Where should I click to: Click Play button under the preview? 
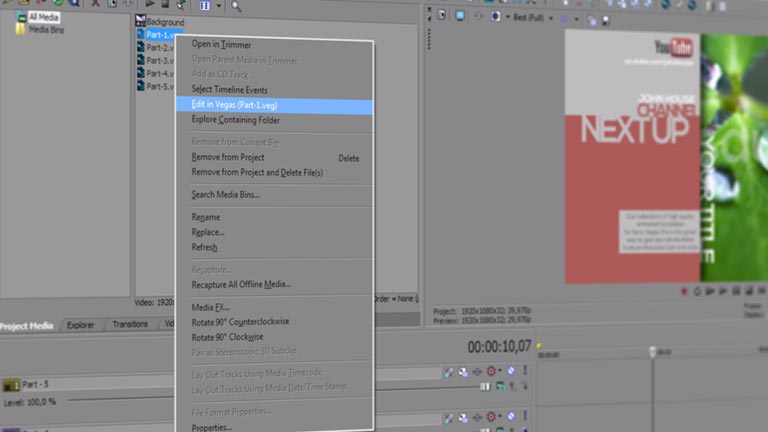723,291
